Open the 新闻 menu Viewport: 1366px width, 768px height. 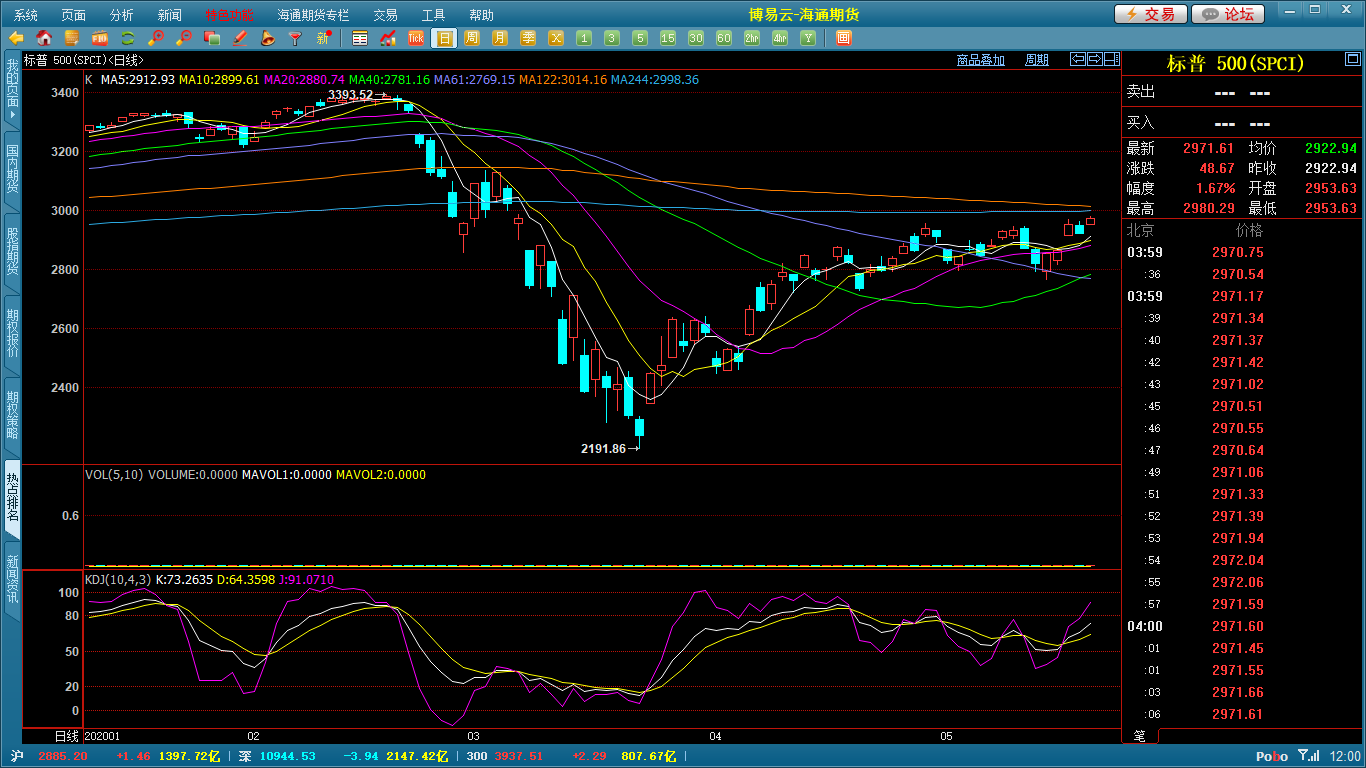170,15
